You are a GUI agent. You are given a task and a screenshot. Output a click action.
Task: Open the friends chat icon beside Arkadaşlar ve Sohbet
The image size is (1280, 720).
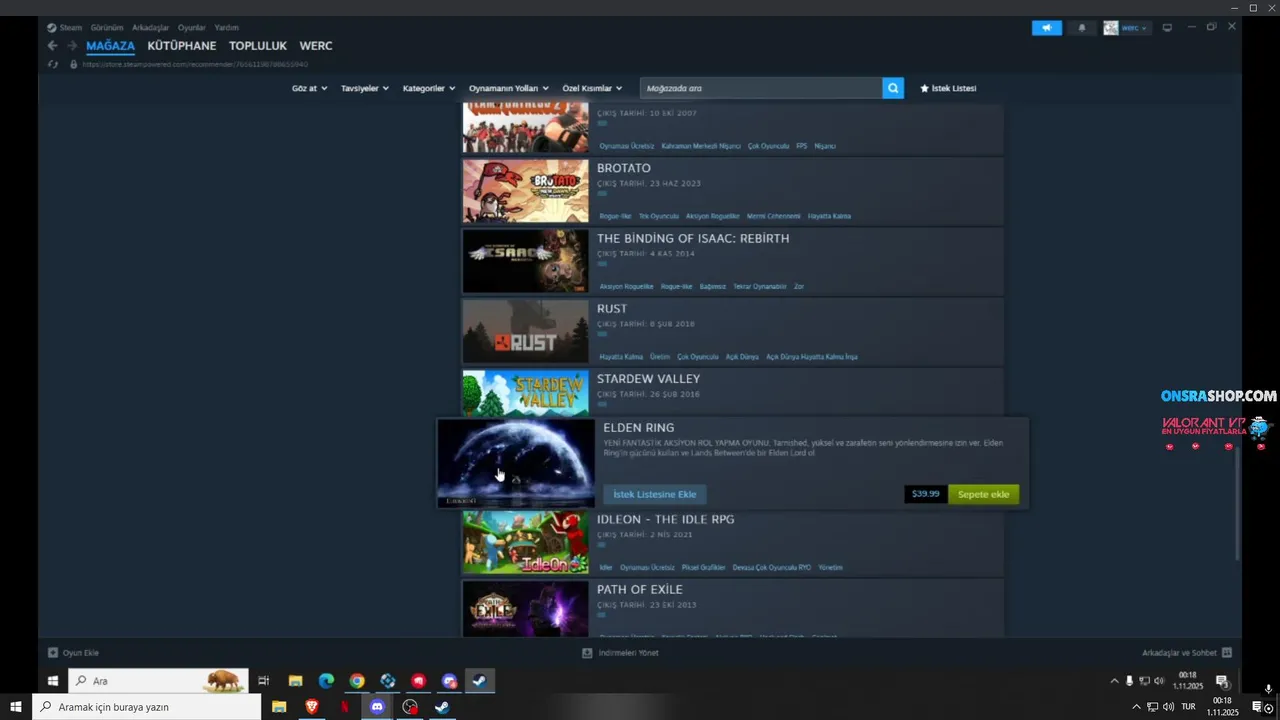click(1226, 653)
